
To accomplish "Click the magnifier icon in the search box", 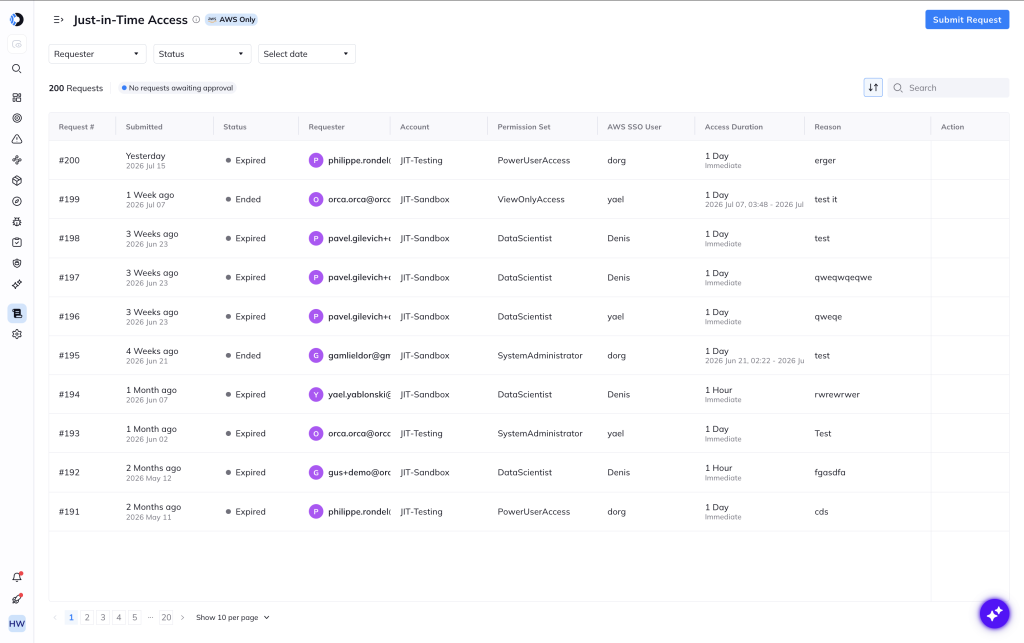I will point(898,87).
